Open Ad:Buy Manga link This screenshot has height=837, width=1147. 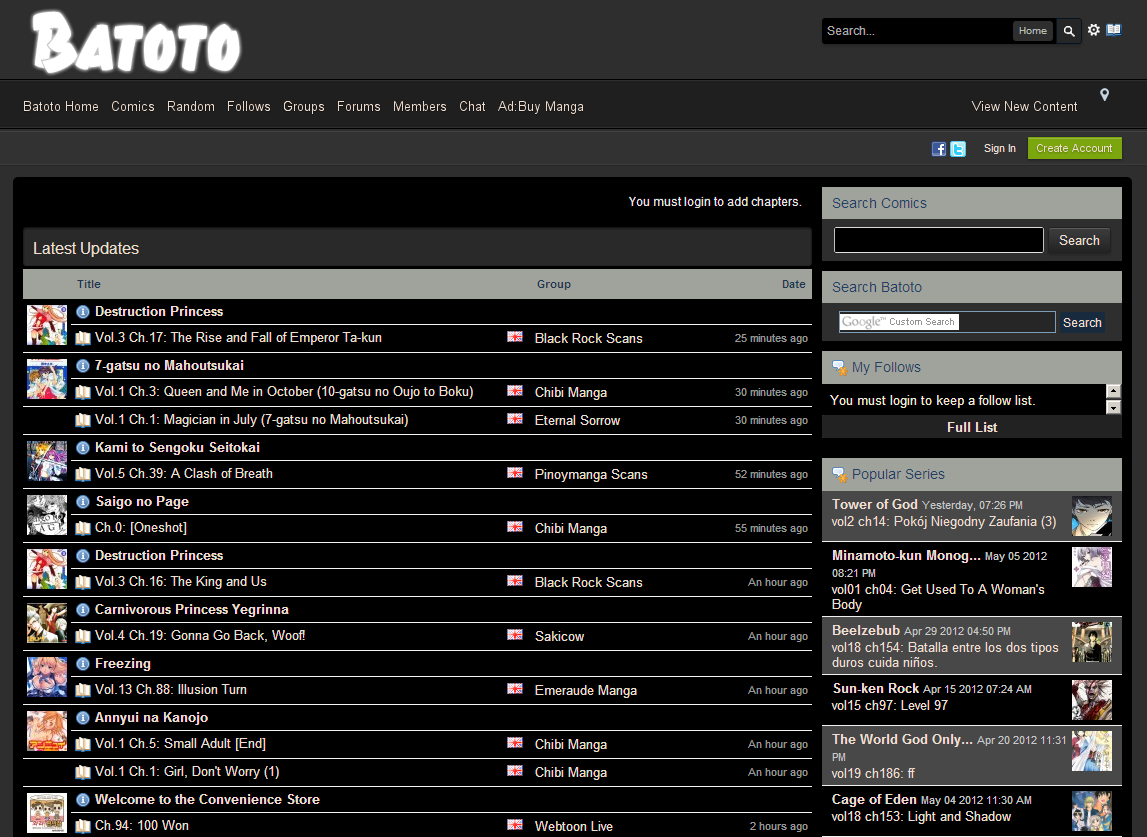point(541,107)
